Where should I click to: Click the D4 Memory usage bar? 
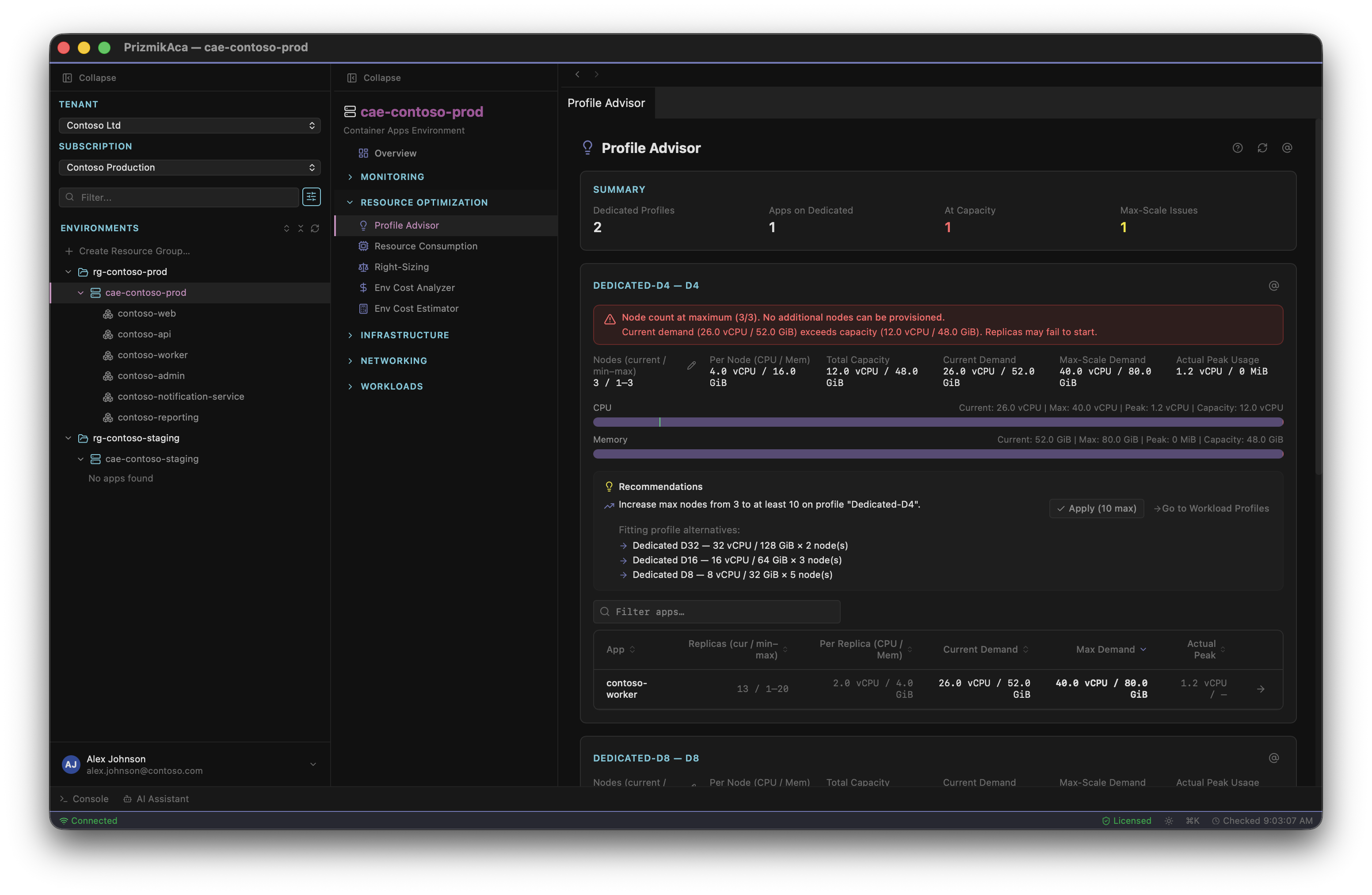coord(938,455)
